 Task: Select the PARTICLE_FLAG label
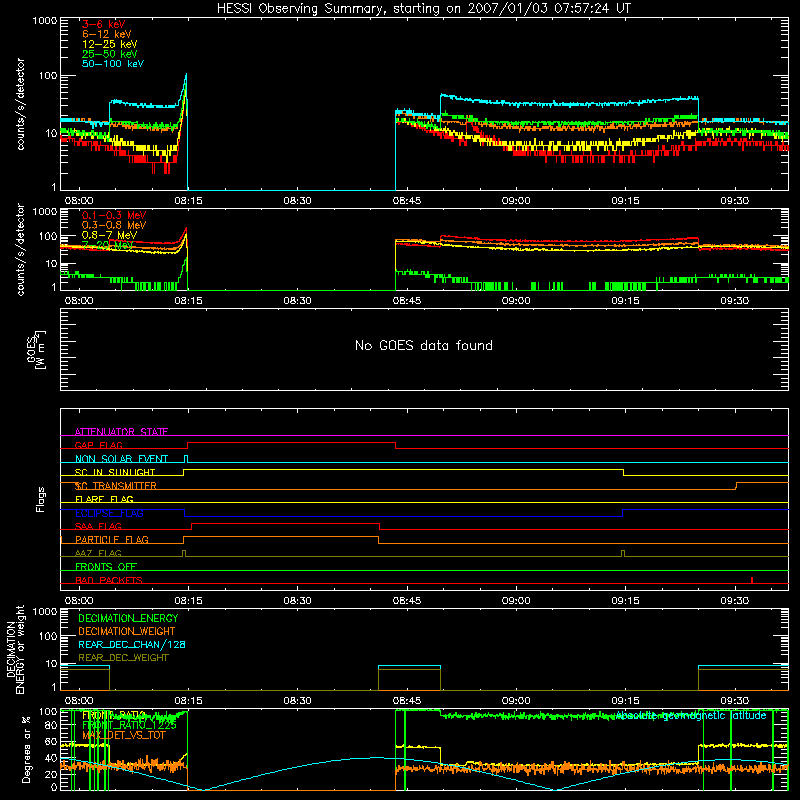(112, 539)
